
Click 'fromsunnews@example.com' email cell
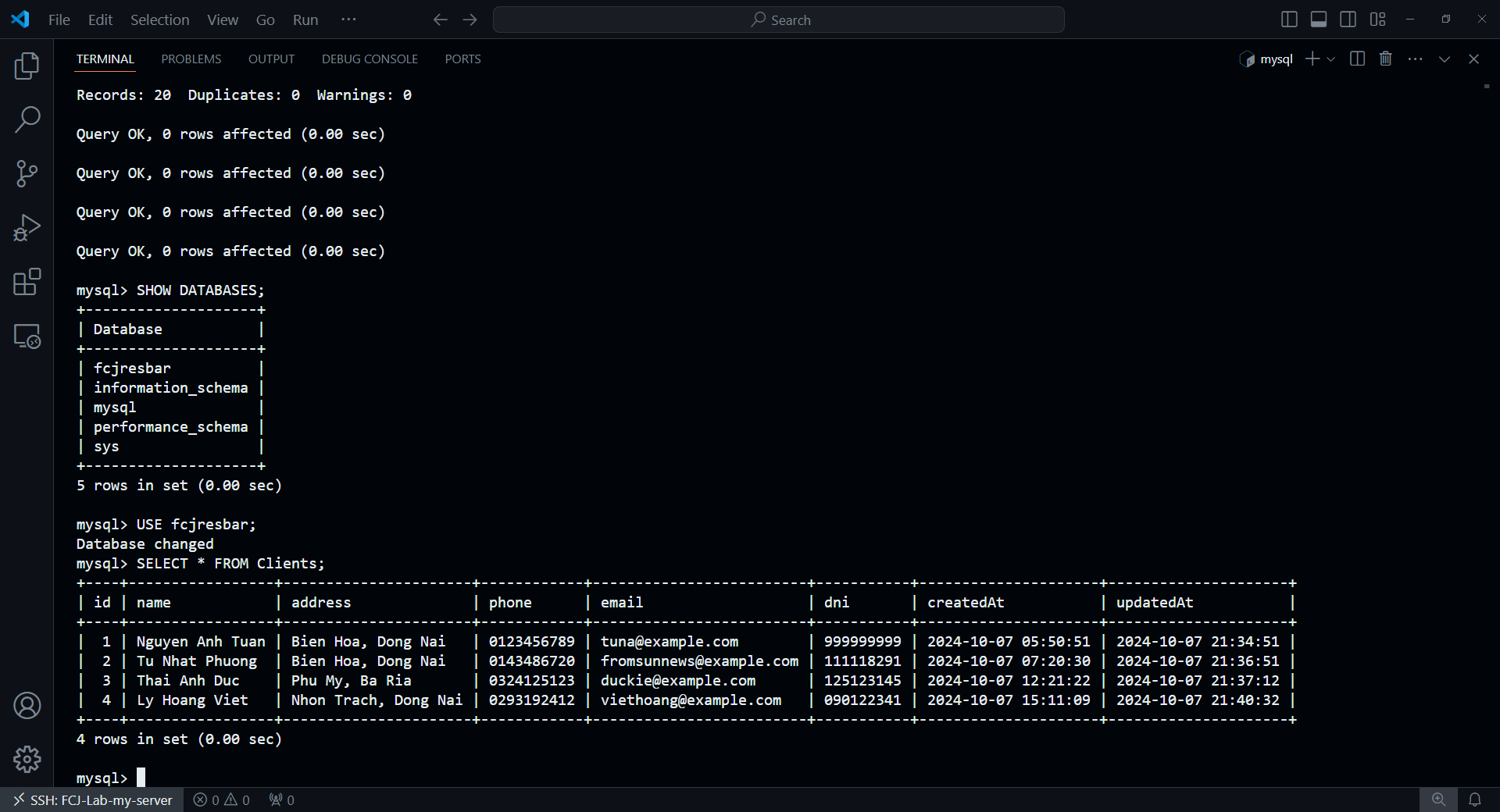click(x=699, y=661)
